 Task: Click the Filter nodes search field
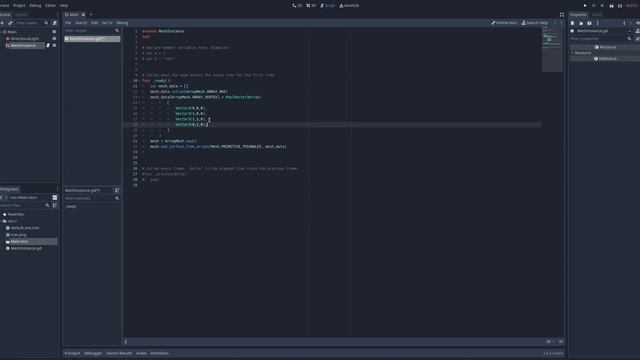pos(32,23)
